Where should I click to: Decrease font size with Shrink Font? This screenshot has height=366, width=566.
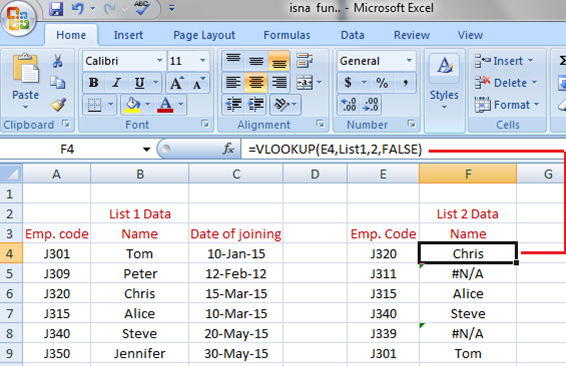click(198, 83)
